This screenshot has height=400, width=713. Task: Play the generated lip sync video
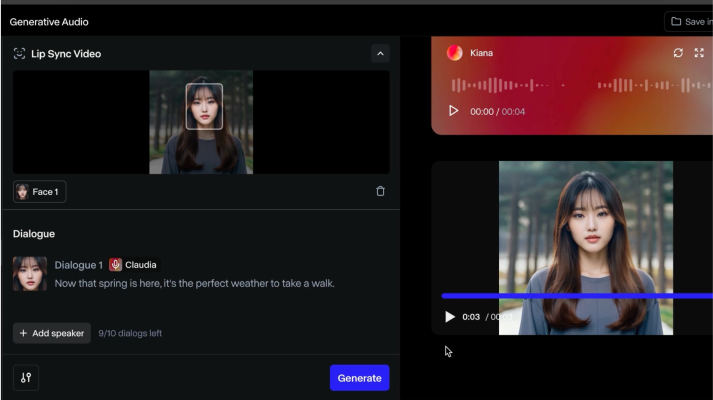pos(450,317)
